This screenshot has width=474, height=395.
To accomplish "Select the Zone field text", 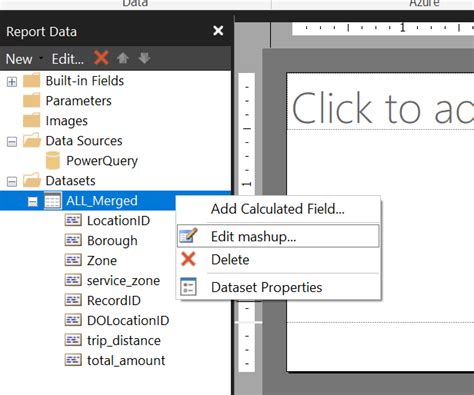I will coord(102,261).
